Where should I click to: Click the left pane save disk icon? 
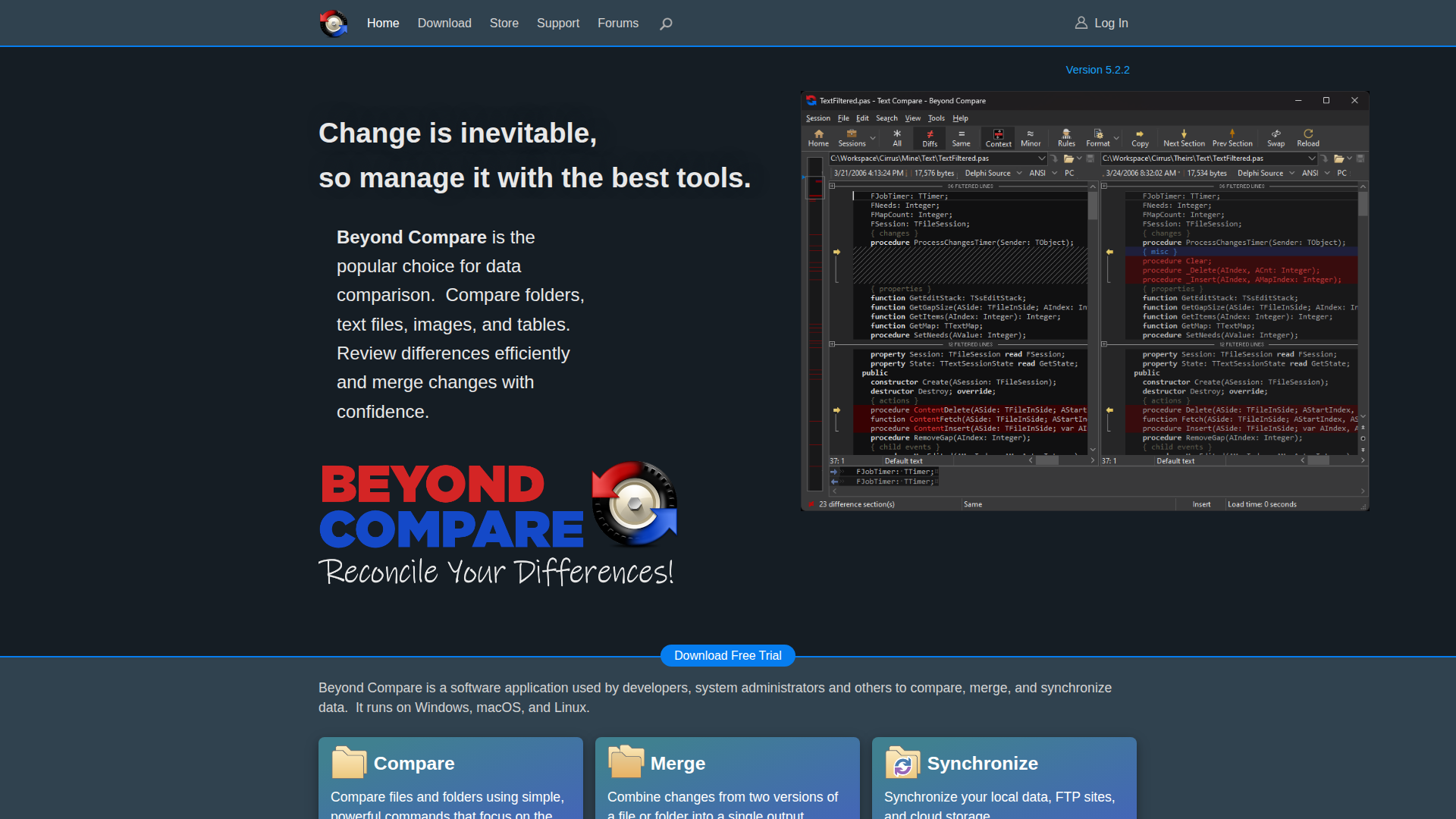1090,158
